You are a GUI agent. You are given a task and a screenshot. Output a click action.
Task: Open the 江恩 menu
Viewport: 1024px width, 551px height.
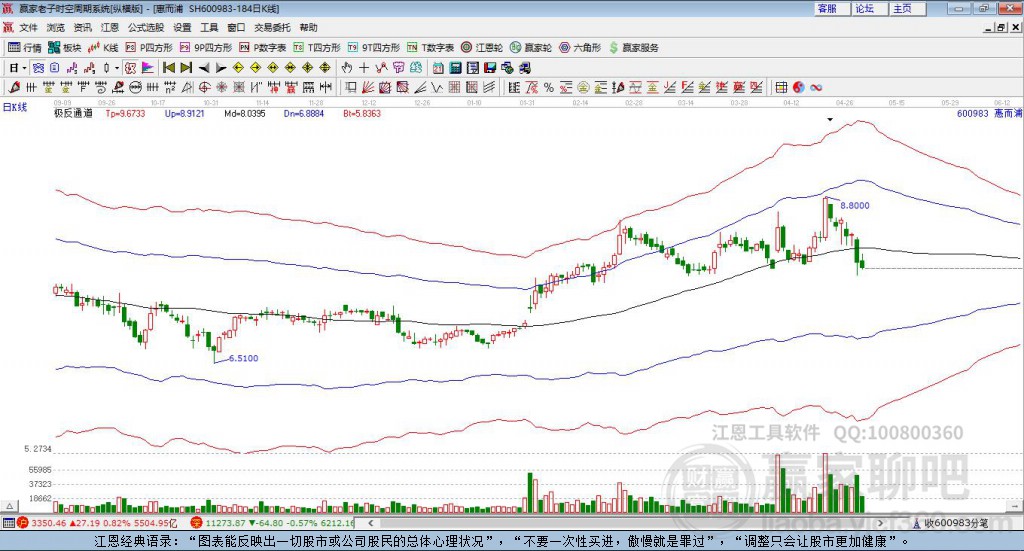click(x=110, y=27)
